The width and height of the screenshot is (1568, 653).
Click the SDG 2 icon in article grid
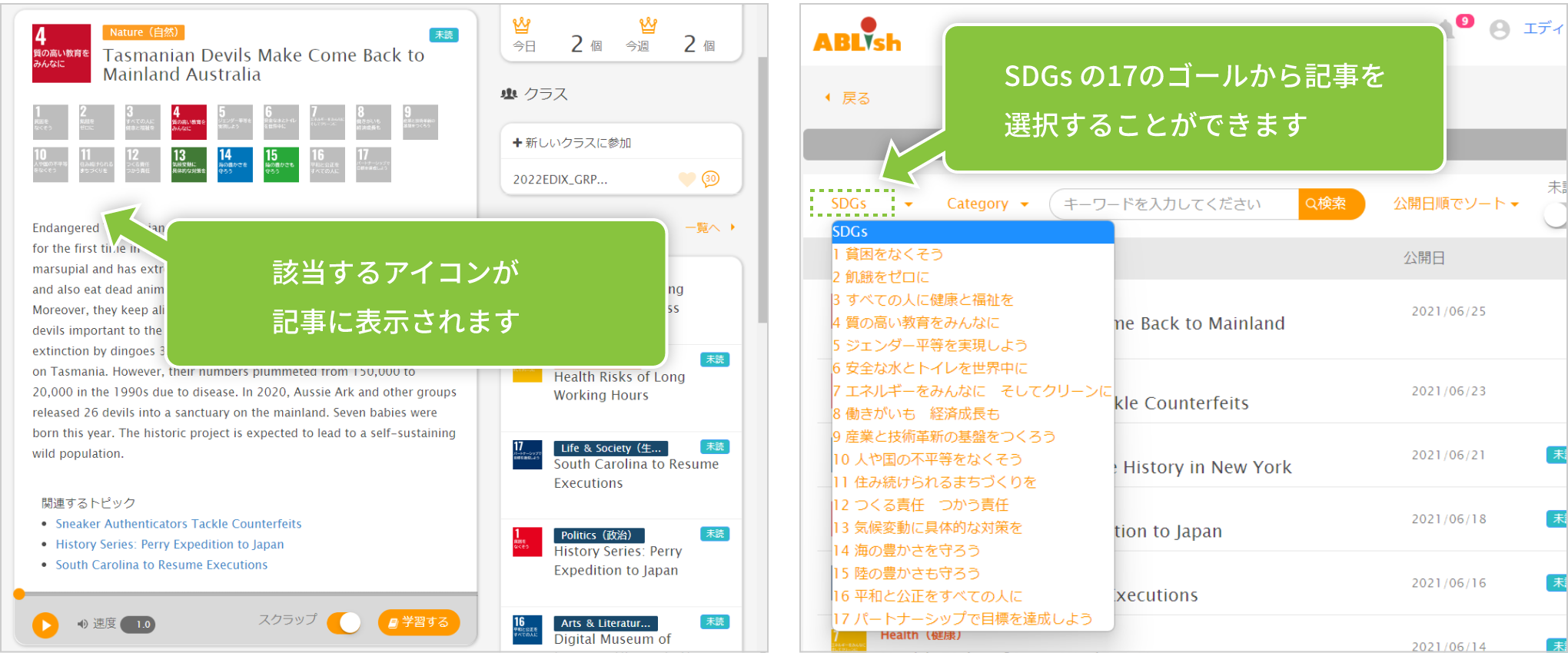pos(97,122)
